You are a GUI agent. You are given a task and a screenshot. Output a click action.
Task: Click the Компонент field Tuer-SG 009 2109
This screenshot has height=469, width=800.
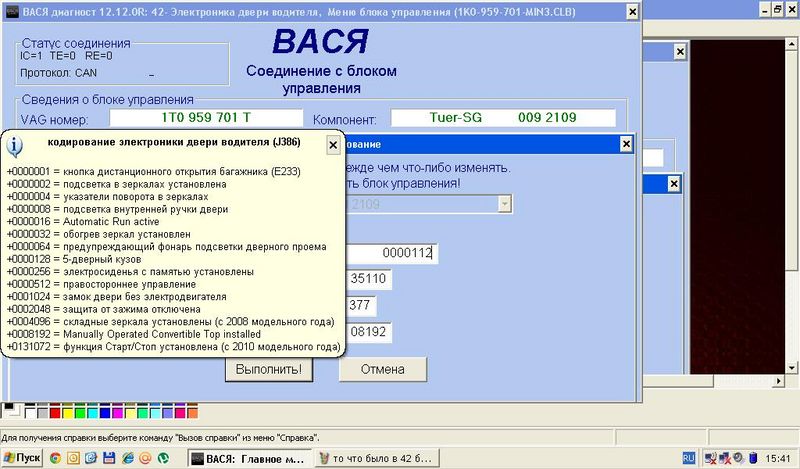(503, 118)
